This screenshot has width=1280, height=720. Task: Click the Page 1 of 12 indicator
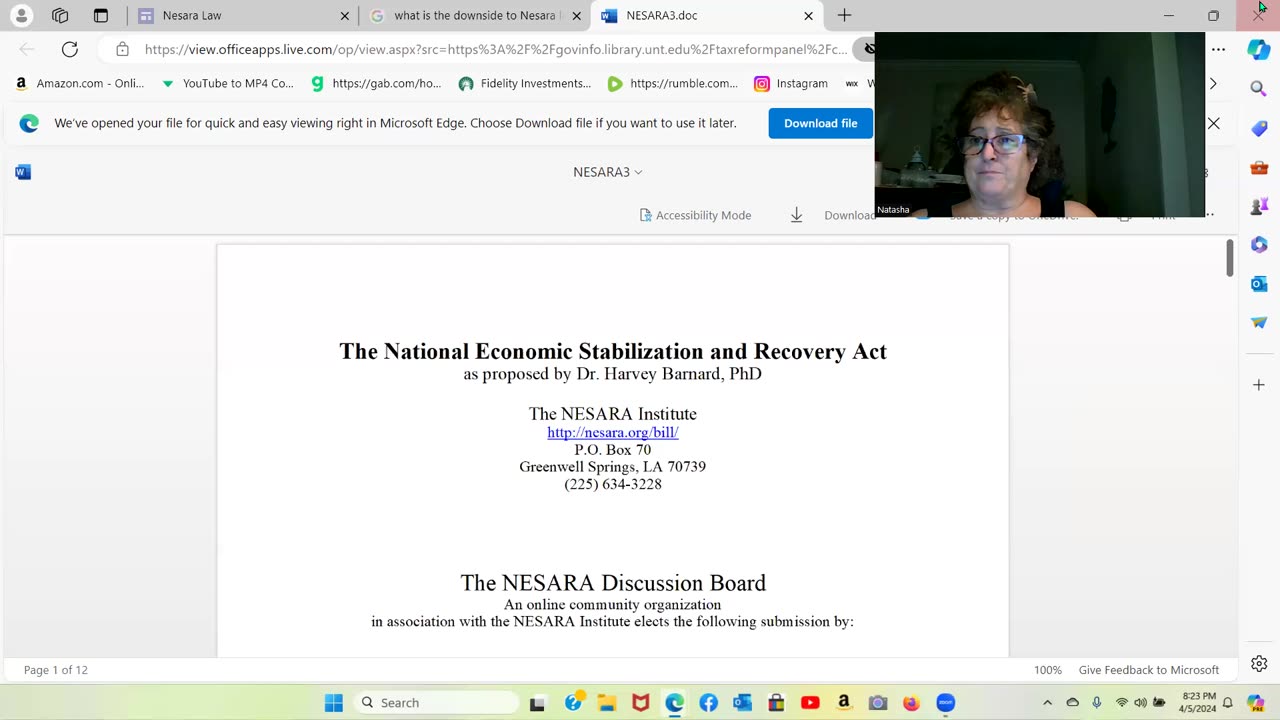56,670
